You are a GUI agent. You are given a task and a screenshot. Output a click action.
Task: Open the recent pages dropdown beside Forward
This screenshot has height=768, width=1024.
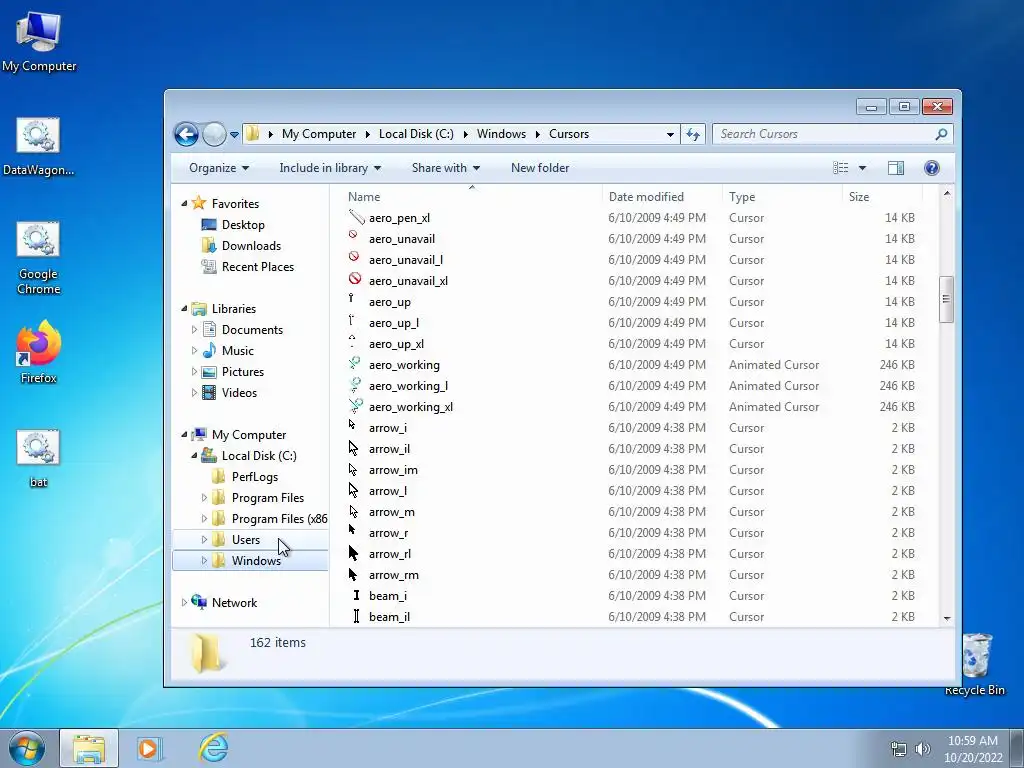coord(234,135)
